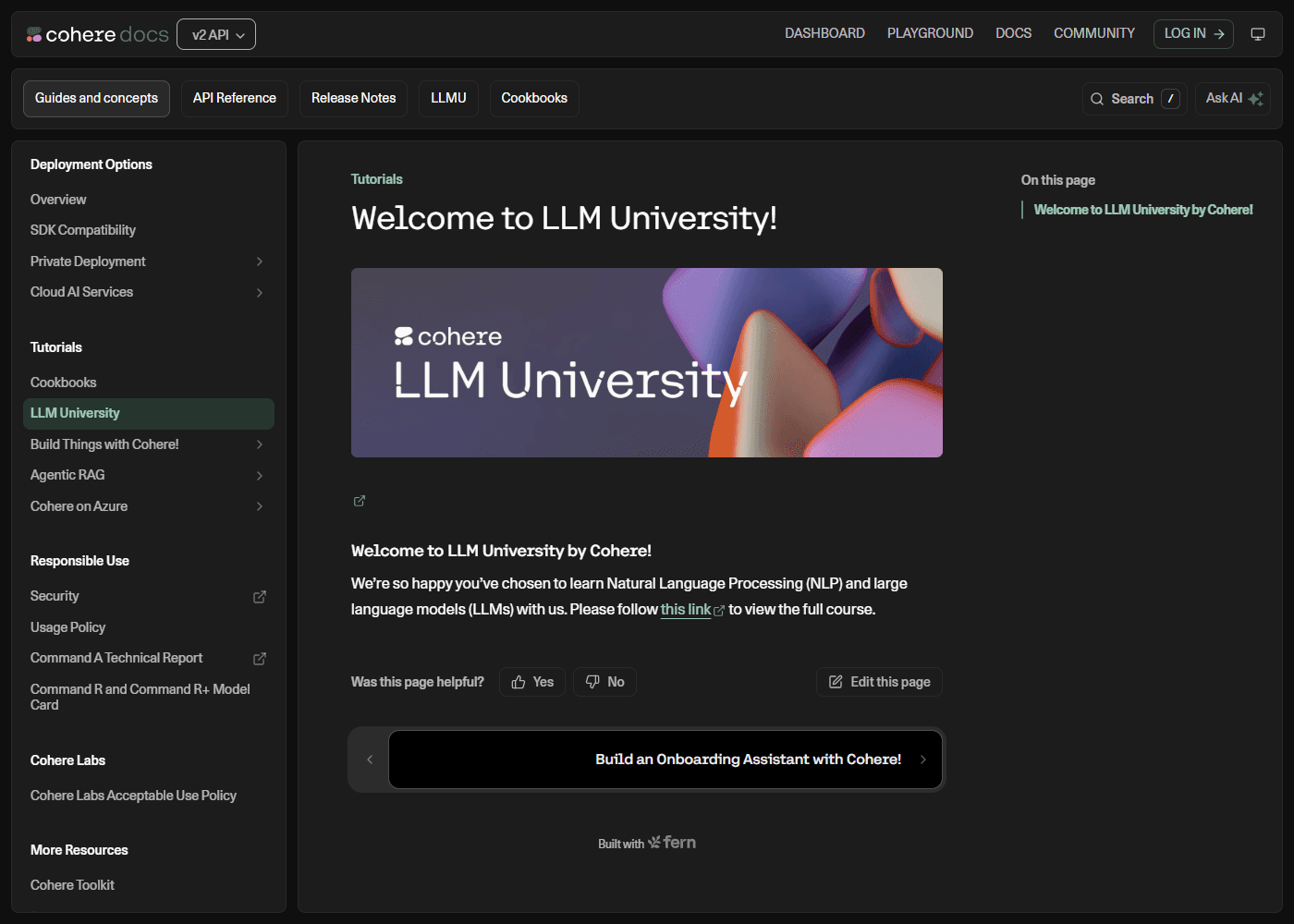Click the Security sidebar label

55,597
